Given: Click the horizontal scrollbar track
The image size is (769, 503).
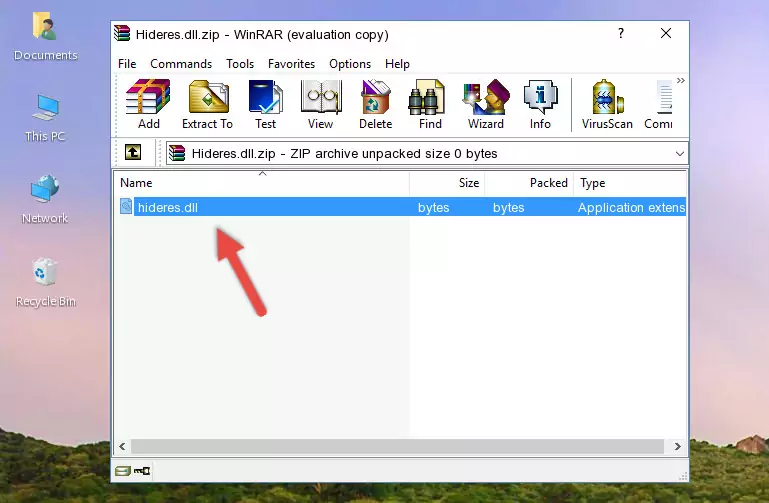Looking at the screenshot, I should pyautogui.click(x=397, y=446).
